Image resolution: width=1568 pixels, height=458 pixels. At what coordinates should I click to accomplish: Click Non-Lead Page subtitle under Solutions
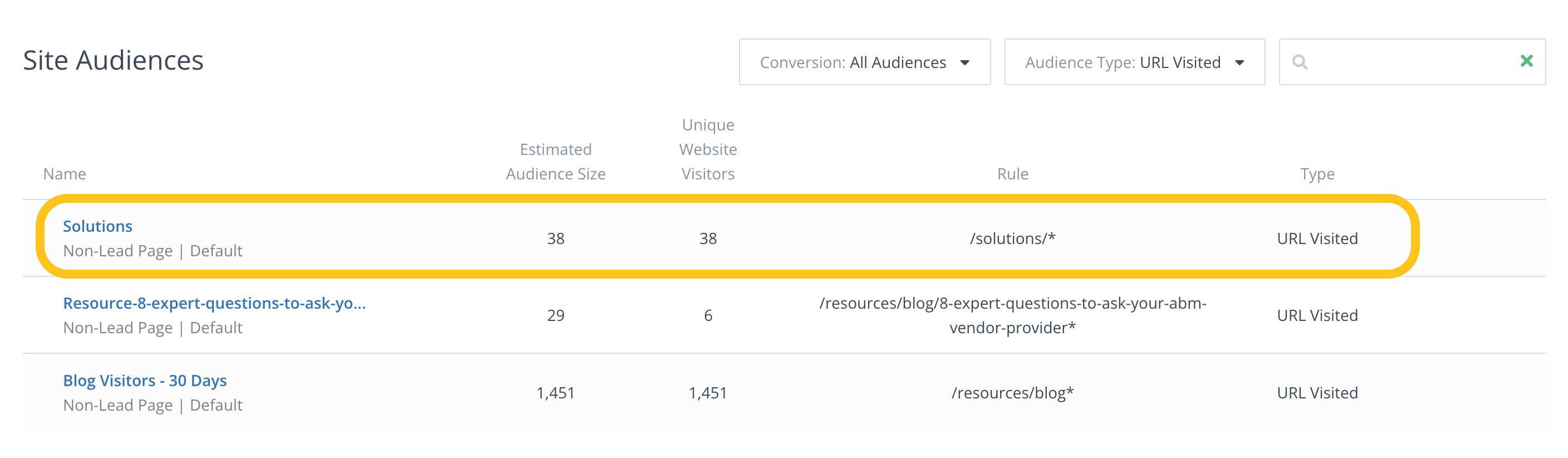point(117,251)
